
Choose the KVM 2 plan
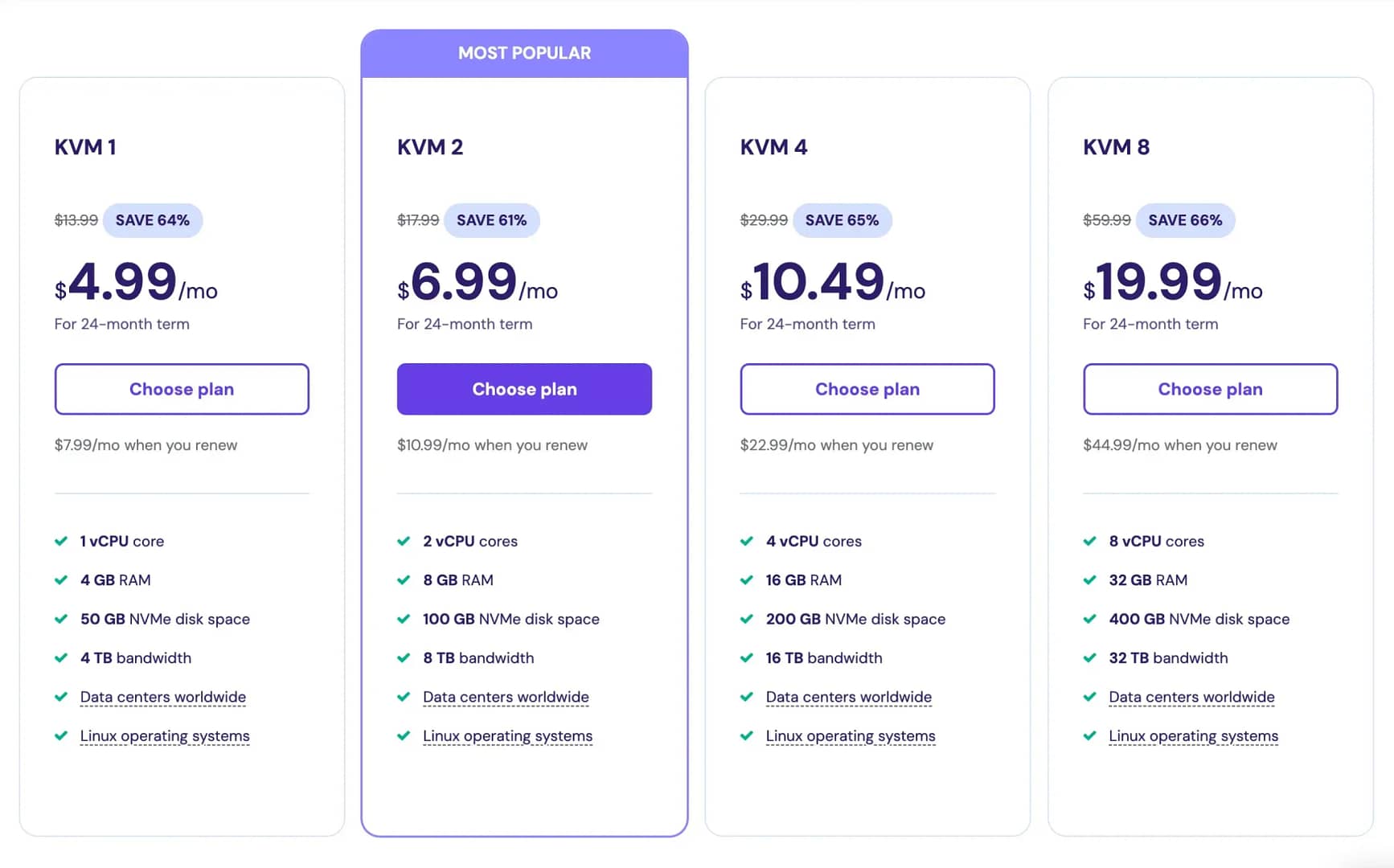click(524, 389)
